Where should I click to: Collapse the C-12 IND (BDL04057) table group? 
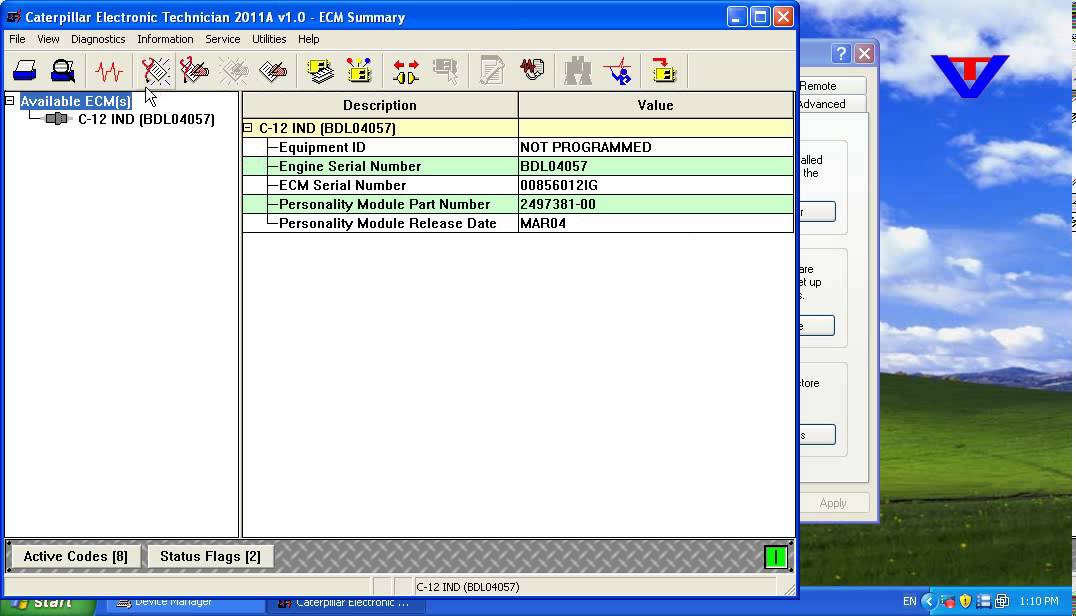248,128
